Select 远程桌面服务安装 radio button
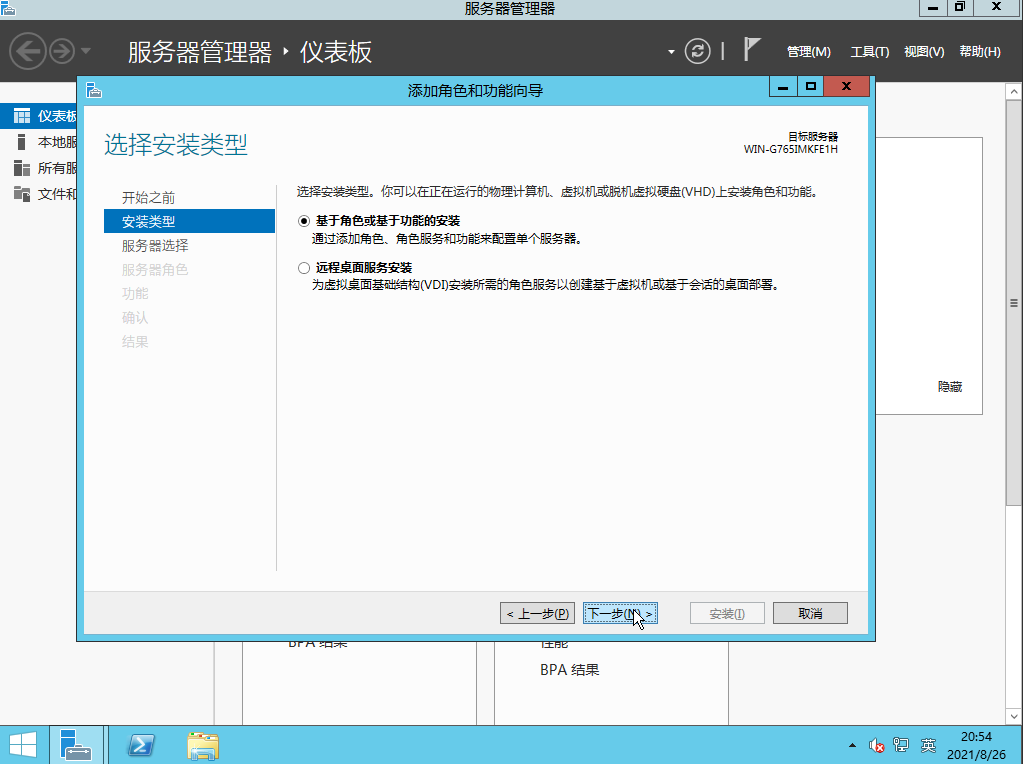The height and width of the screenshot is (764, 1023). (303, 268)
